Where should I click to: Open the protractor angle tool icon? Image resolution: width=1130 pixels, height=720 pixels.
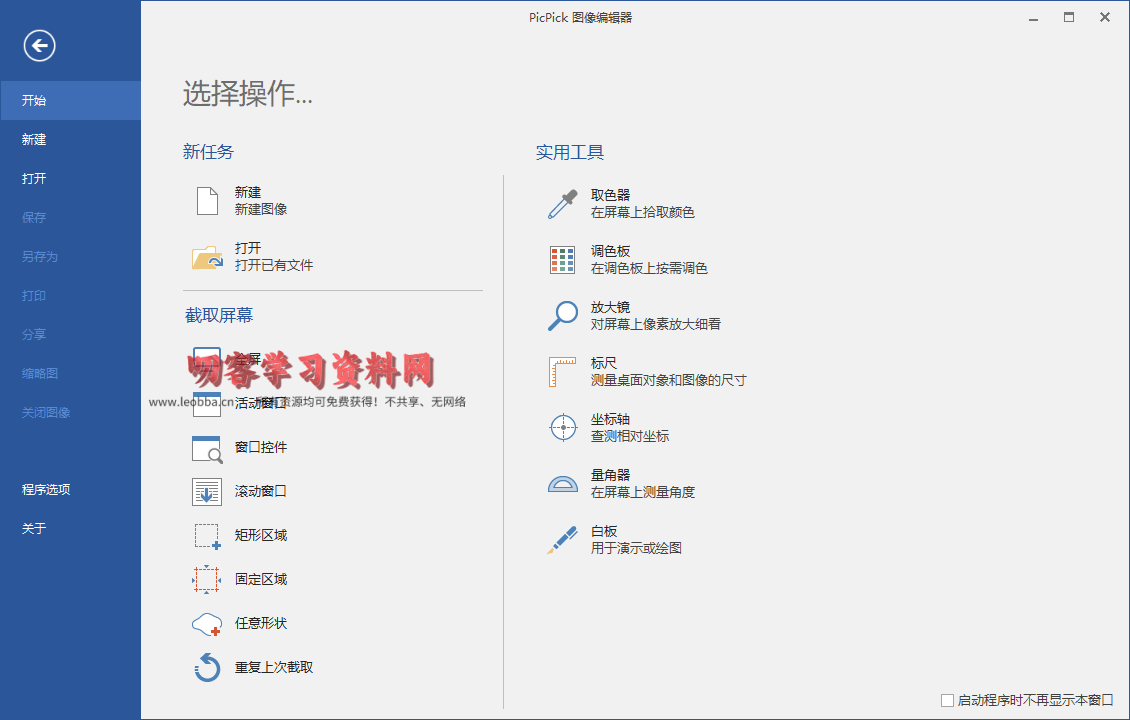pyautogui.click(x=563, y=484)
